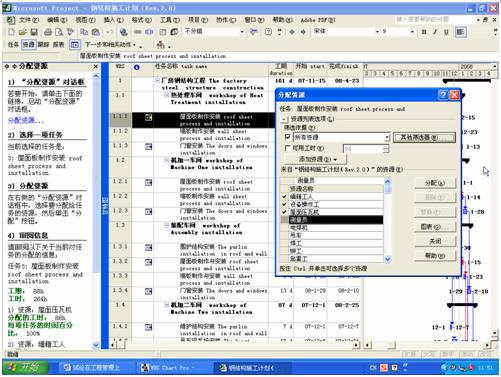This screenshot has width=501, height=377.
Task: Open the 所有资源 filter dropdown
Action: (x=387, y=137)
